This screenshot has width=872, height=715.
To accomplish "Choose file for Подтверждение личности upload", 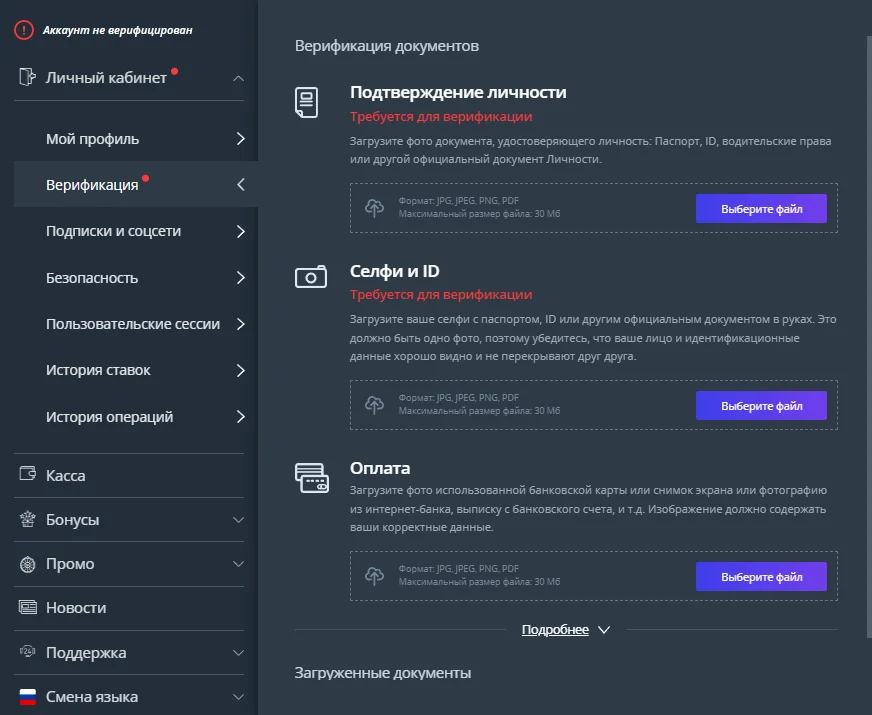I will click(761, 208).
